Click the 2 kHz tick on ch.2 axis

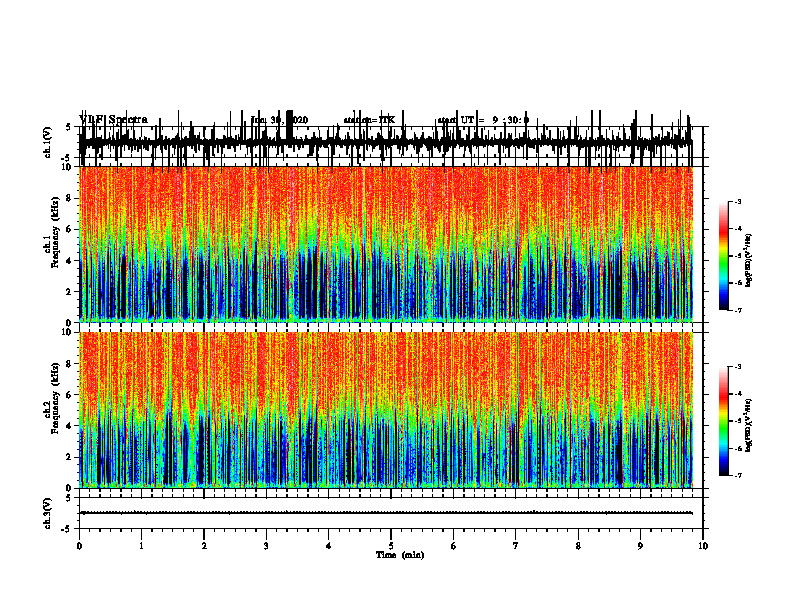pos(70,457)
